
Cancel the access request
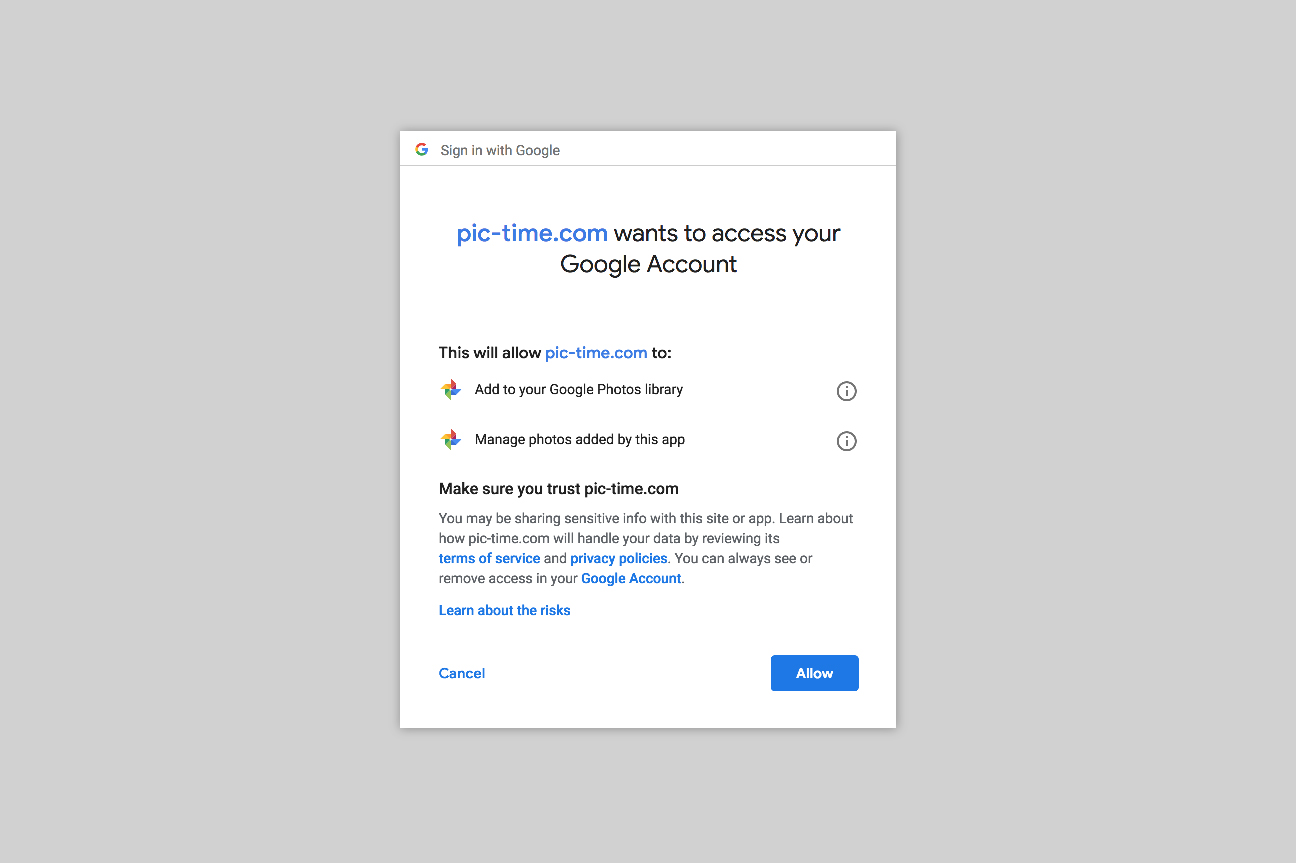pyautogui.click(x=462, y=673)
